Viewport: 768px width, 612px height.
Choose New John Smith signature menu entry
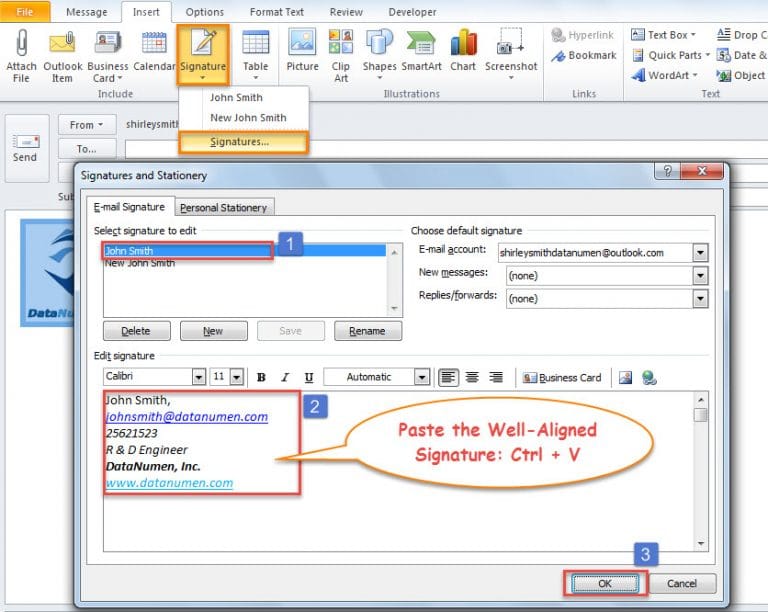coord(248,118)
